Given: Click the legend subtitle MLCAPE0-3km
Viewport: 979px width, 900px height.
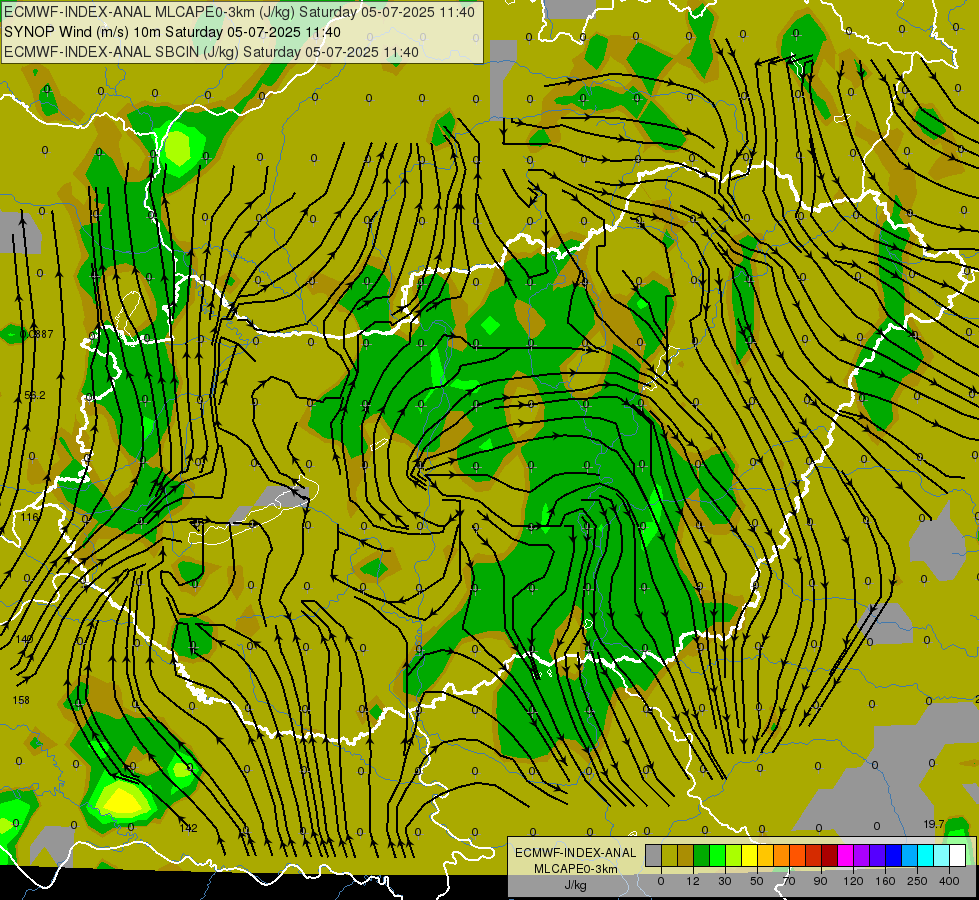Looking at the screenshot, I should pos(576,869).
